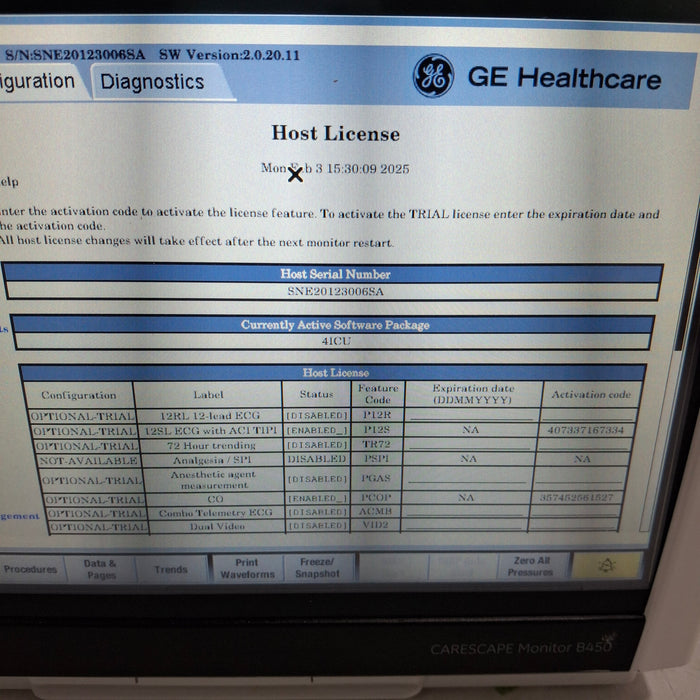700x700 pixels.
Task: Click activation code field for 72 Hour trending
Action: coord(584,444)
